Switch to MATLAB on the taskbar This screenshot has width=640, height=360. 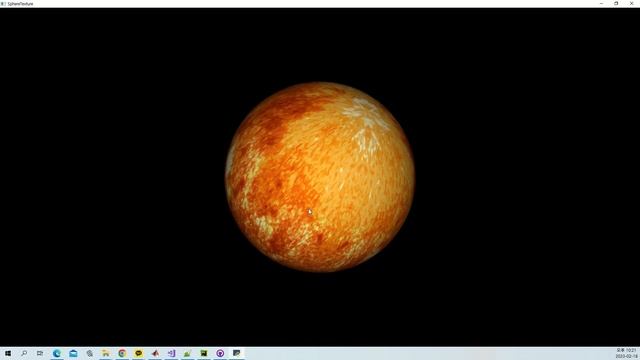[155, 353]
